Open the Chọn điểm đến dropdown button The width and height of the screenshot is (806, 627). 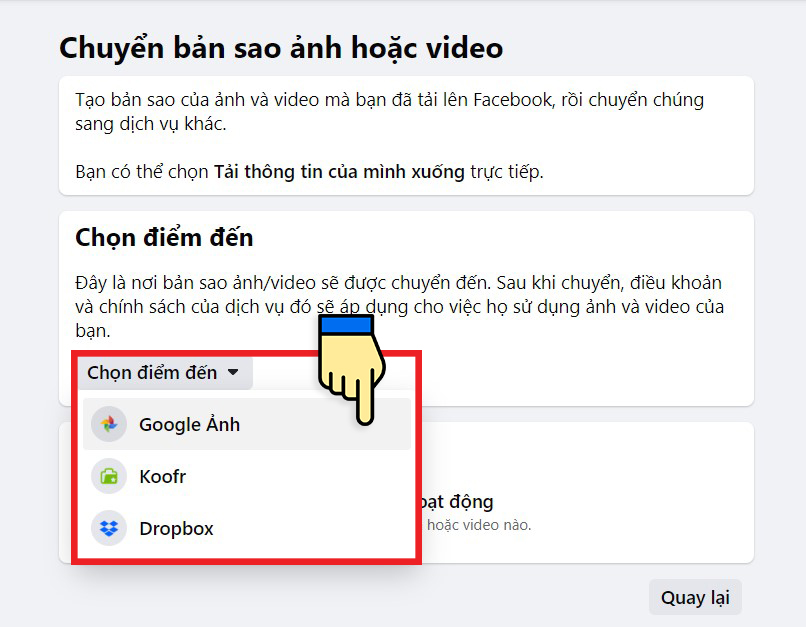(x=152, y=373)
